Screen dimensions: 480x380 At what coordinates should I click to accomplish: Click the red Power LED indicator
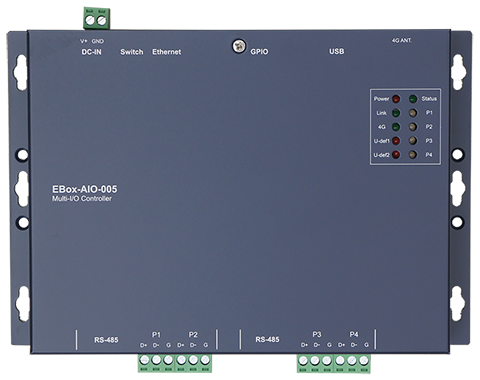[396, 99]
